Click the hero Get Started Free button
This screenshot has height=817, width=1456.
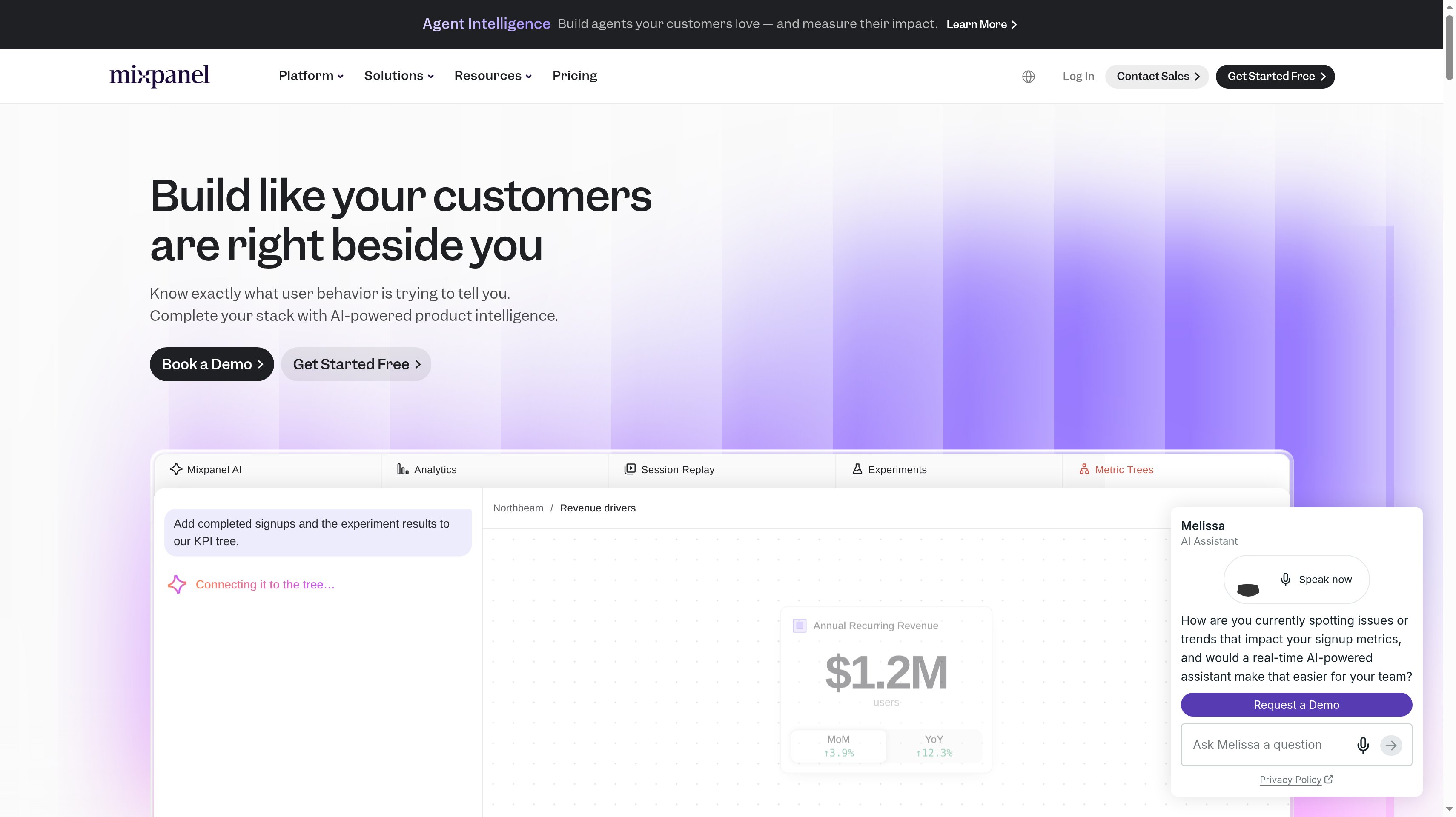click(356, 364)
